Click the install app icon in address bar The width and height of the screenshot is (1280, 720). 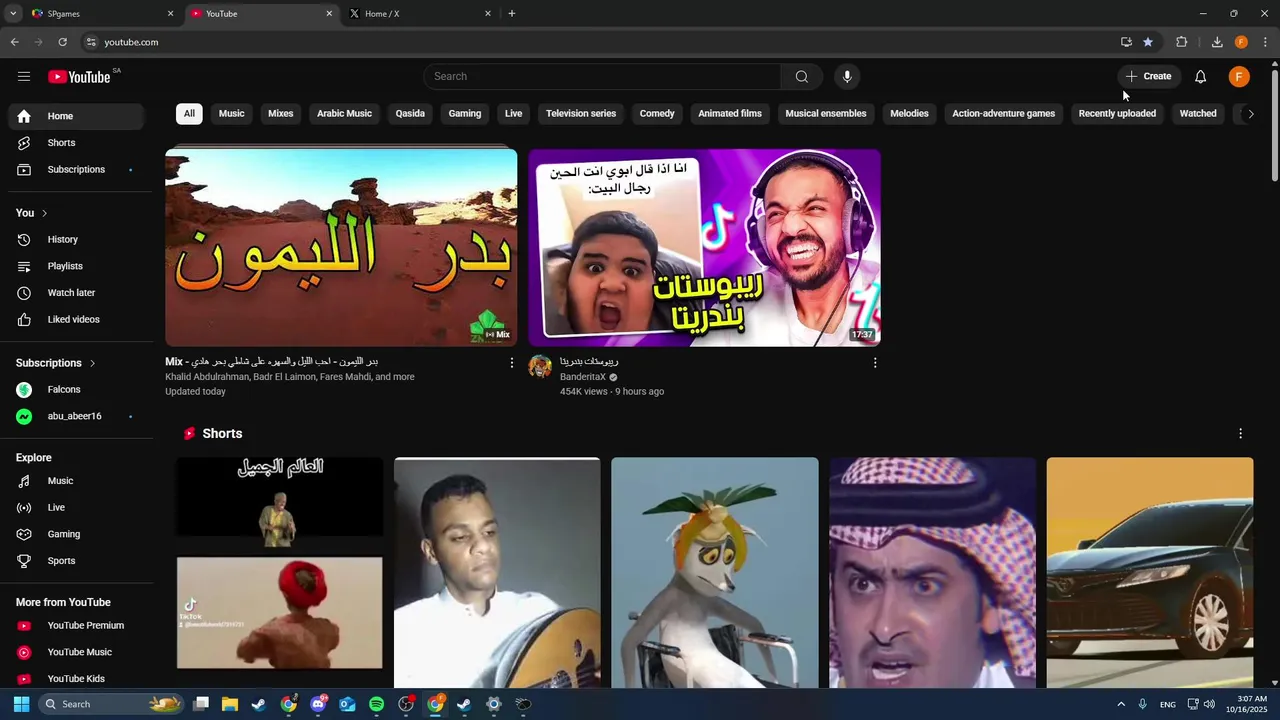pos(1126,42)
